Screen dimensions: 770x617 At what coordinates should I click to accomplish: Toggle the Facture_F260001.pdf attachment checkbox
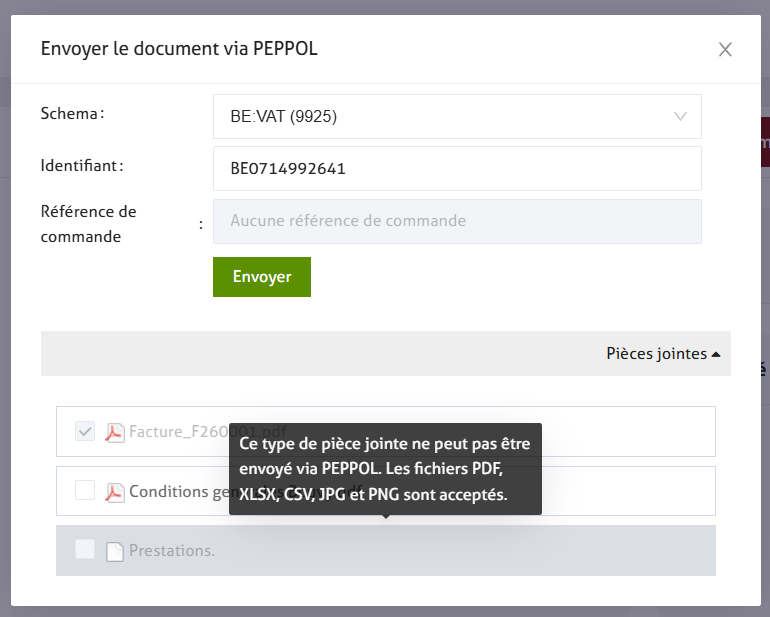pos(85,431)
